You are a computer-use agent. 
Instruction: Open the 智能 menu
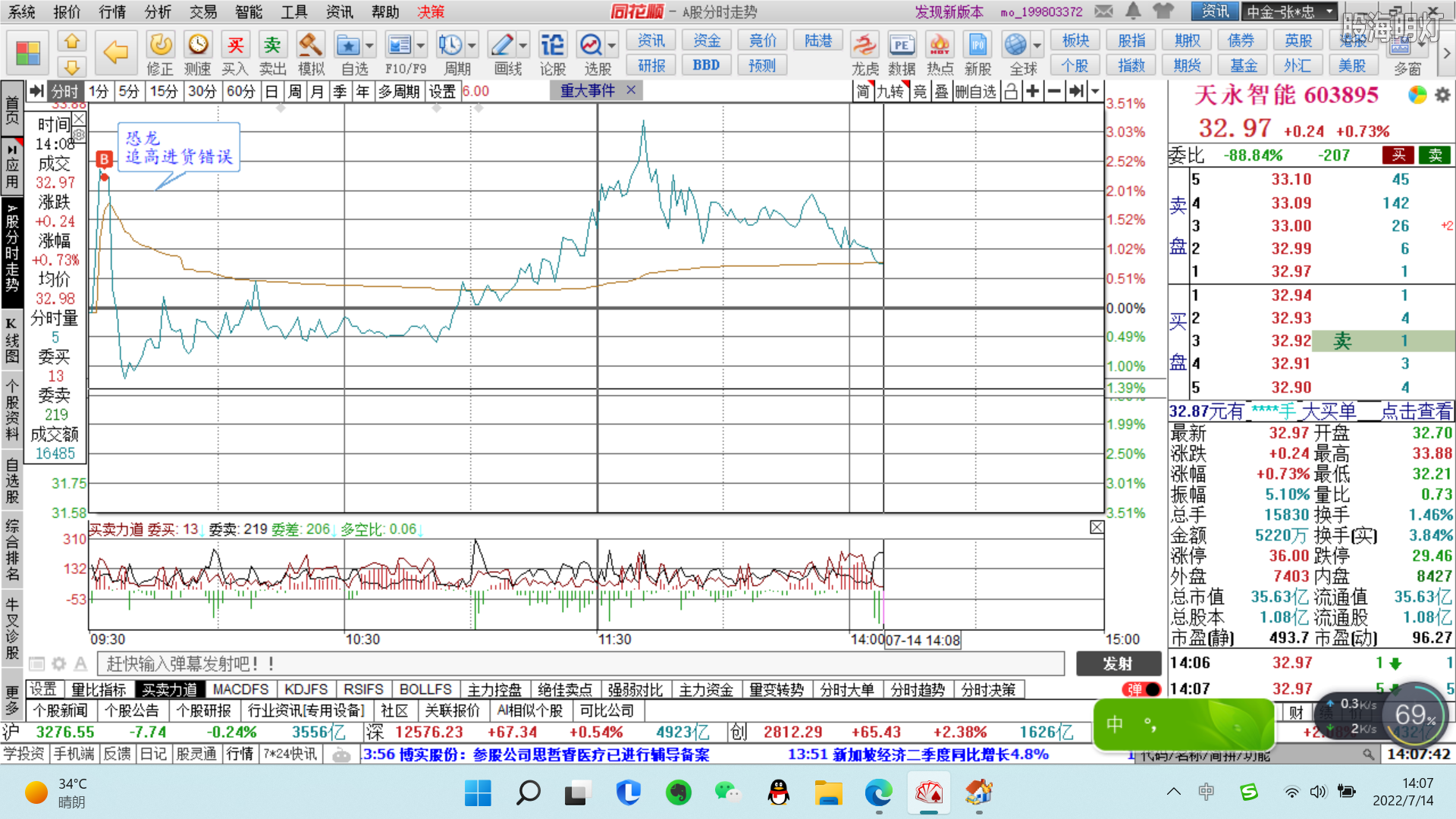click(249, 11)
